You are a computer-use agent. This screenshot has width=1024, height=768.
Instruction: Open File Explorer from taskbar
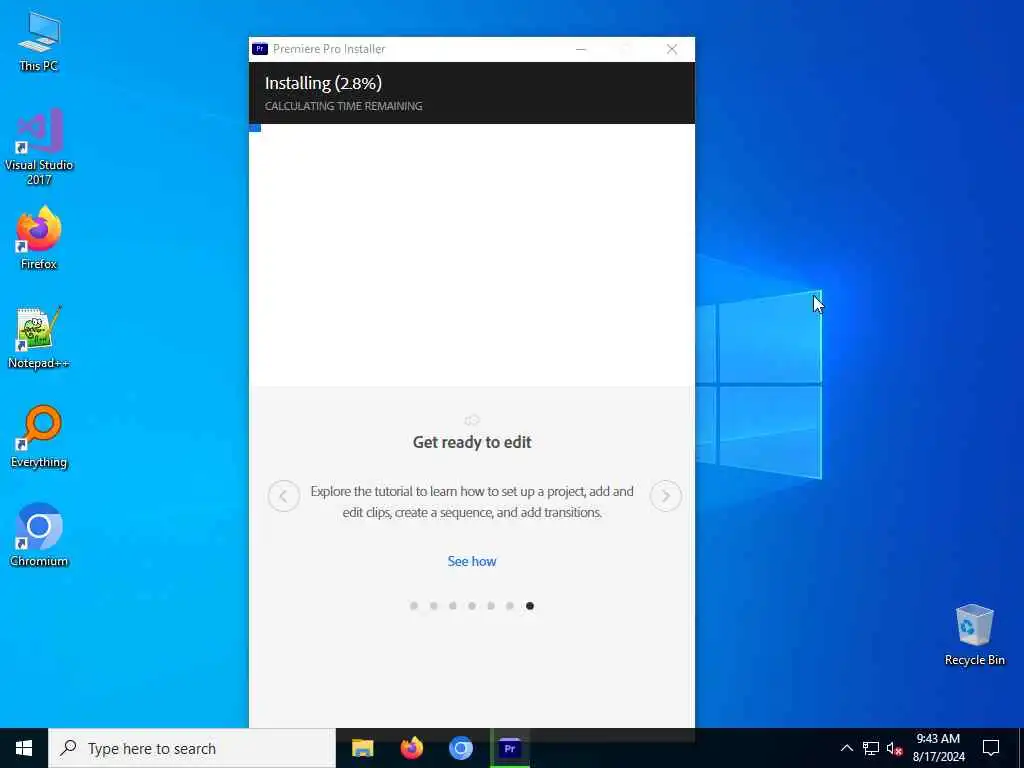coord(362,748)
